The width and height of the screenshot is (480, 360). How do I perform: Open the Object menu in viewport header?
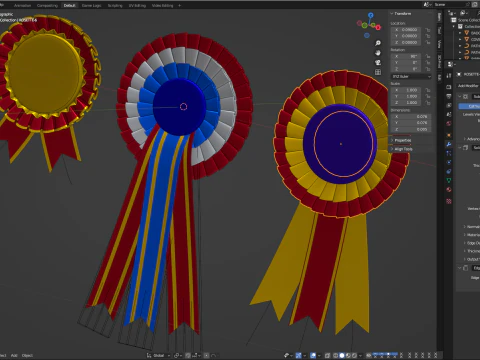pyautogui.click(x=27, y=355)
